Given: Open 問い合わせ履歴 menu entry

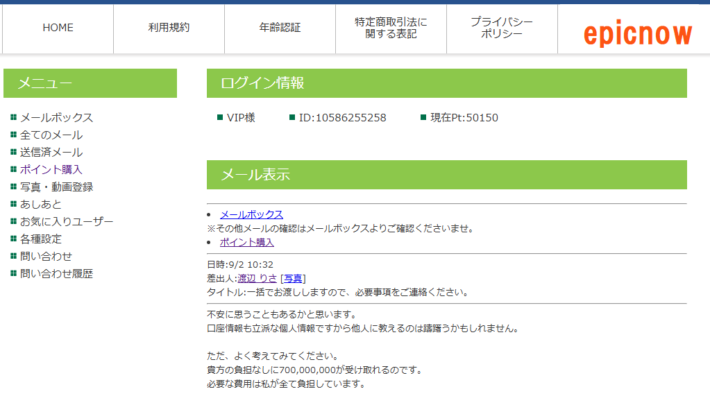Looking at the screenshot, I should pos(56,273).
